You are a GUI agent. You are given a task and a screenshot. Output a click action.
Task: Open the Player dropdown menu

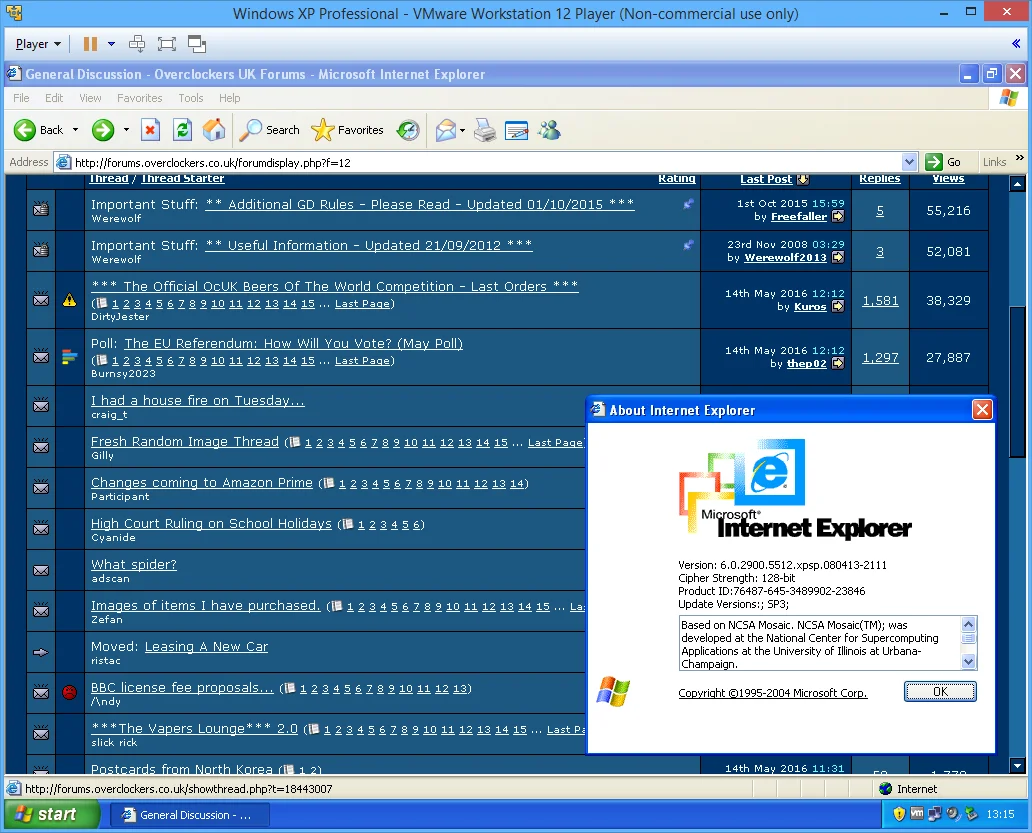point(38,44)
